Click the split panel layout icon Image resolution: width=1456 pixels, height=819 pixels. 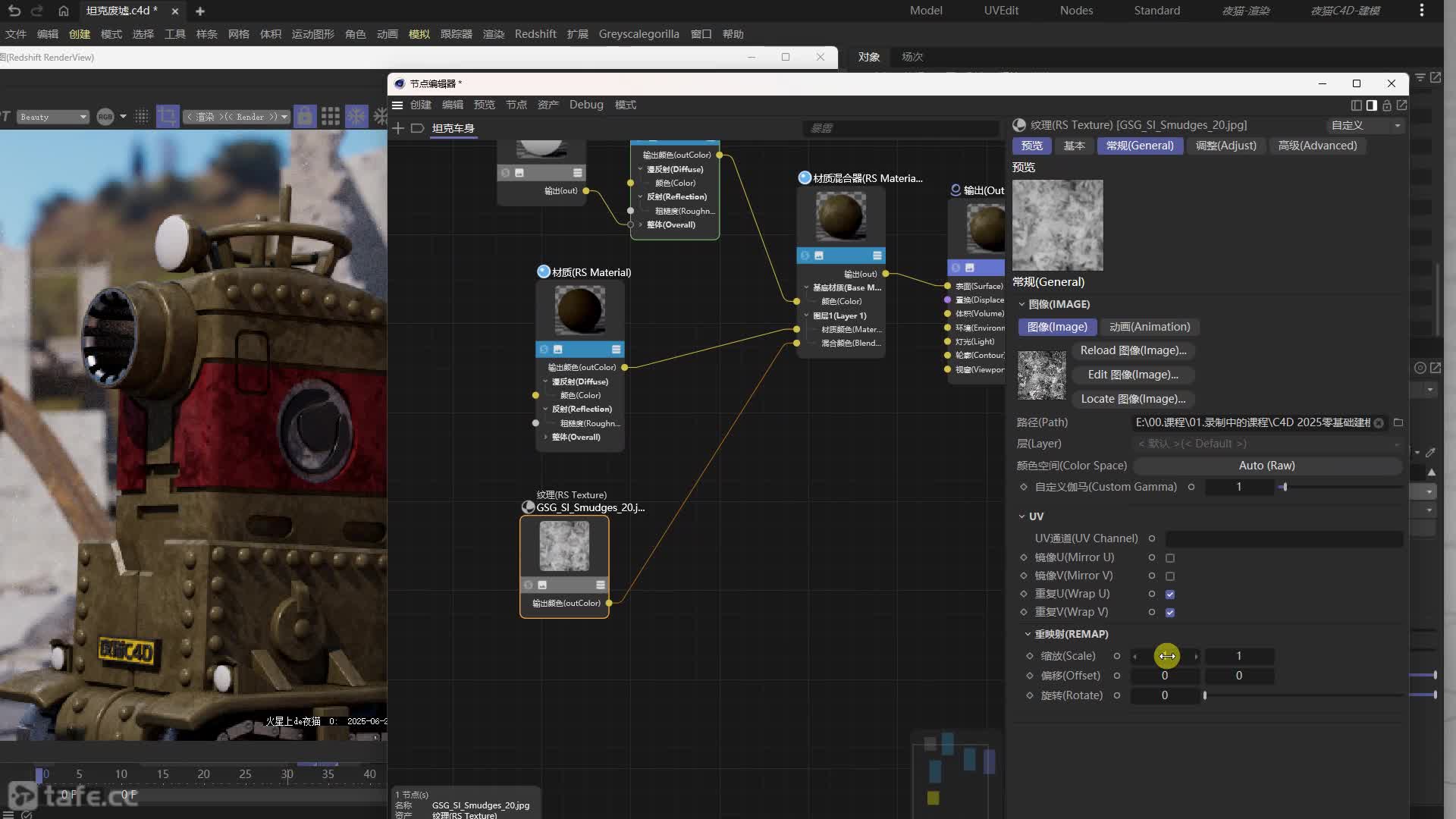pos(1357,105)
